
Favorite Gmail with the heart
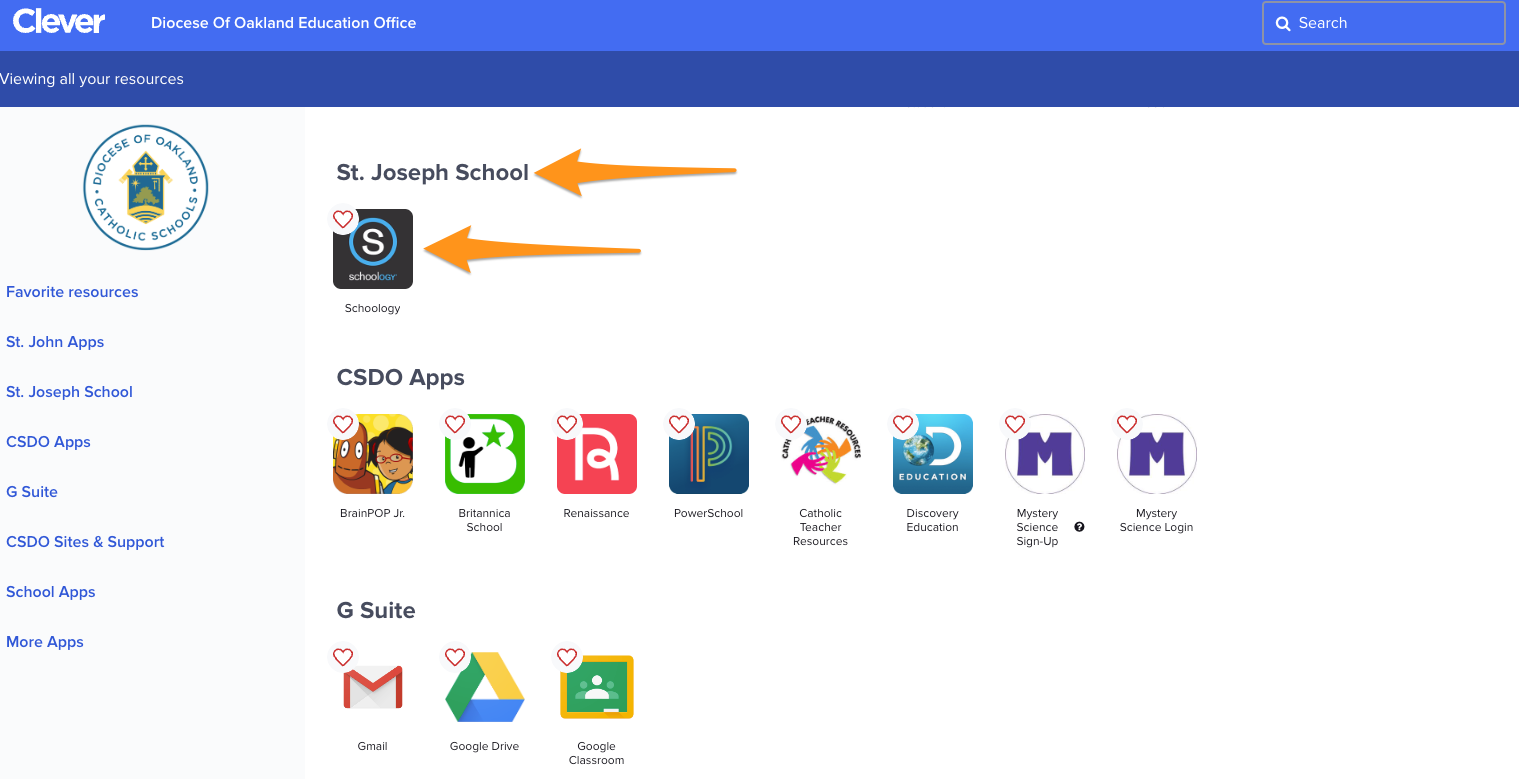343,657
